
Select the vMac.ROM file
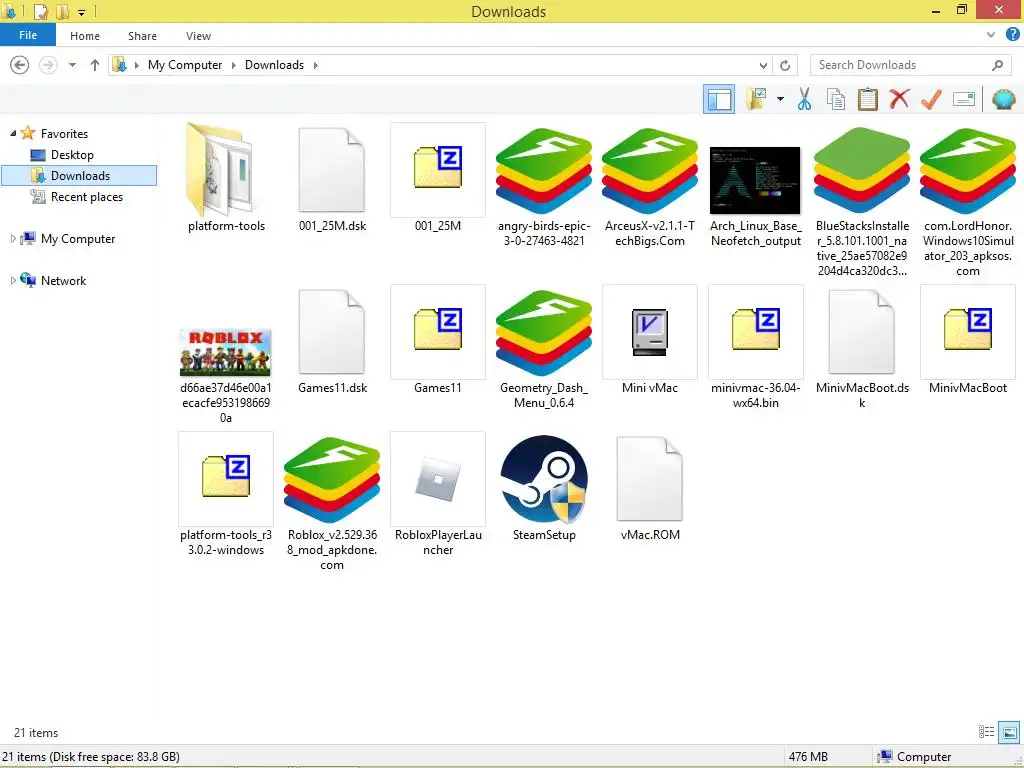coord(650,487)
